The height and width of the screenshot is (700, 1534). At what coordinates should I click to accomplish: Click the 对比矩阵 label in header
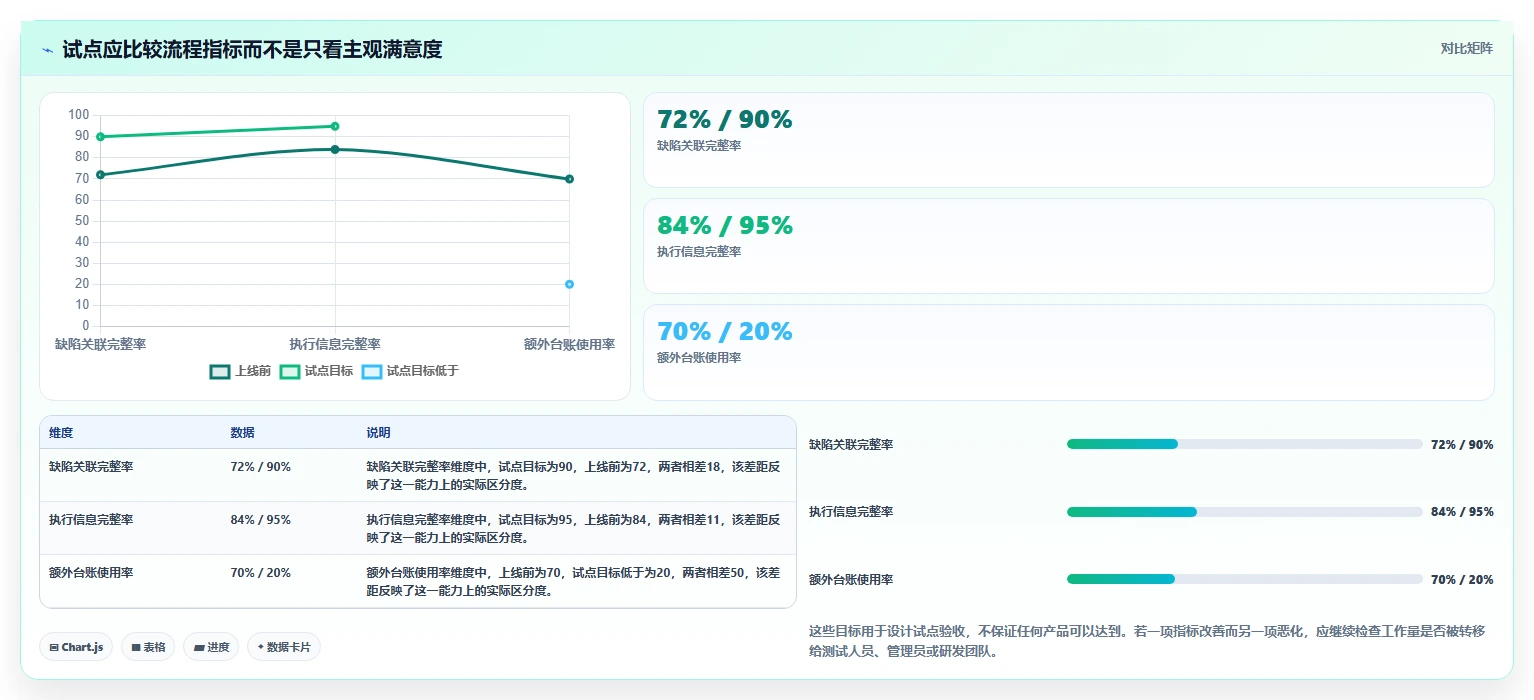point(1466,48)
